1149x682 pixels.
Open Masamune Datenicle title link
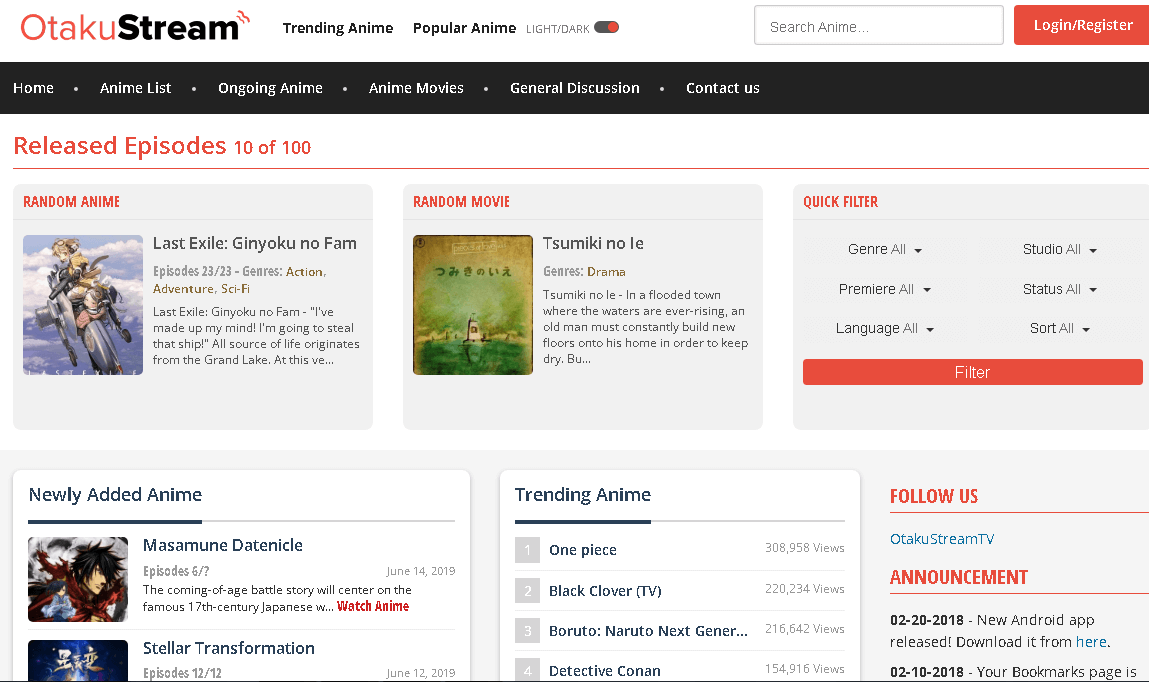223,545
